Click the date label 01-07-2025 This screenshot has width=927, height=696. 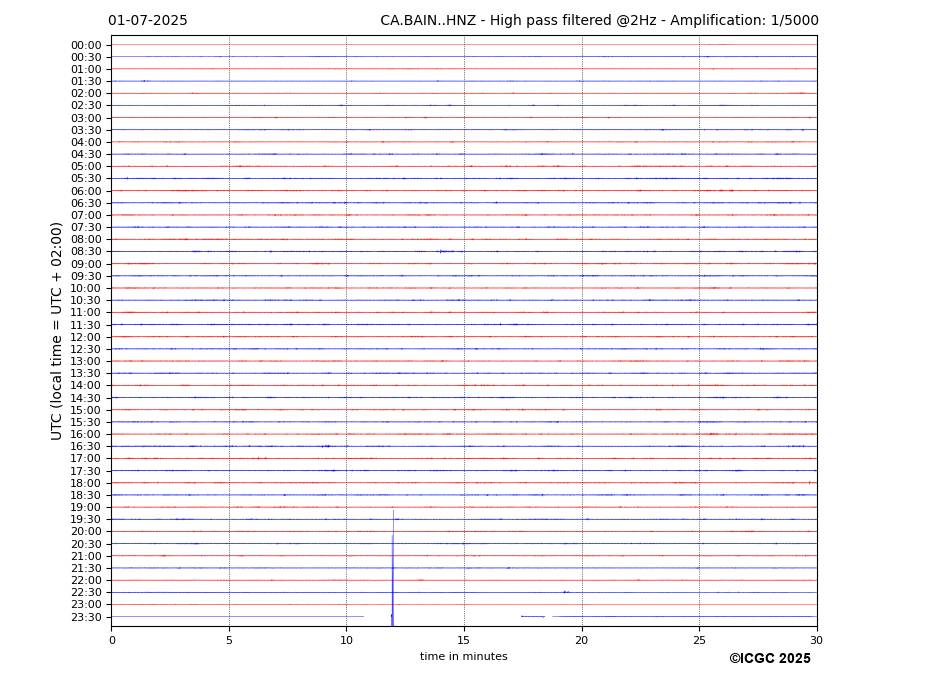[148, 21]
